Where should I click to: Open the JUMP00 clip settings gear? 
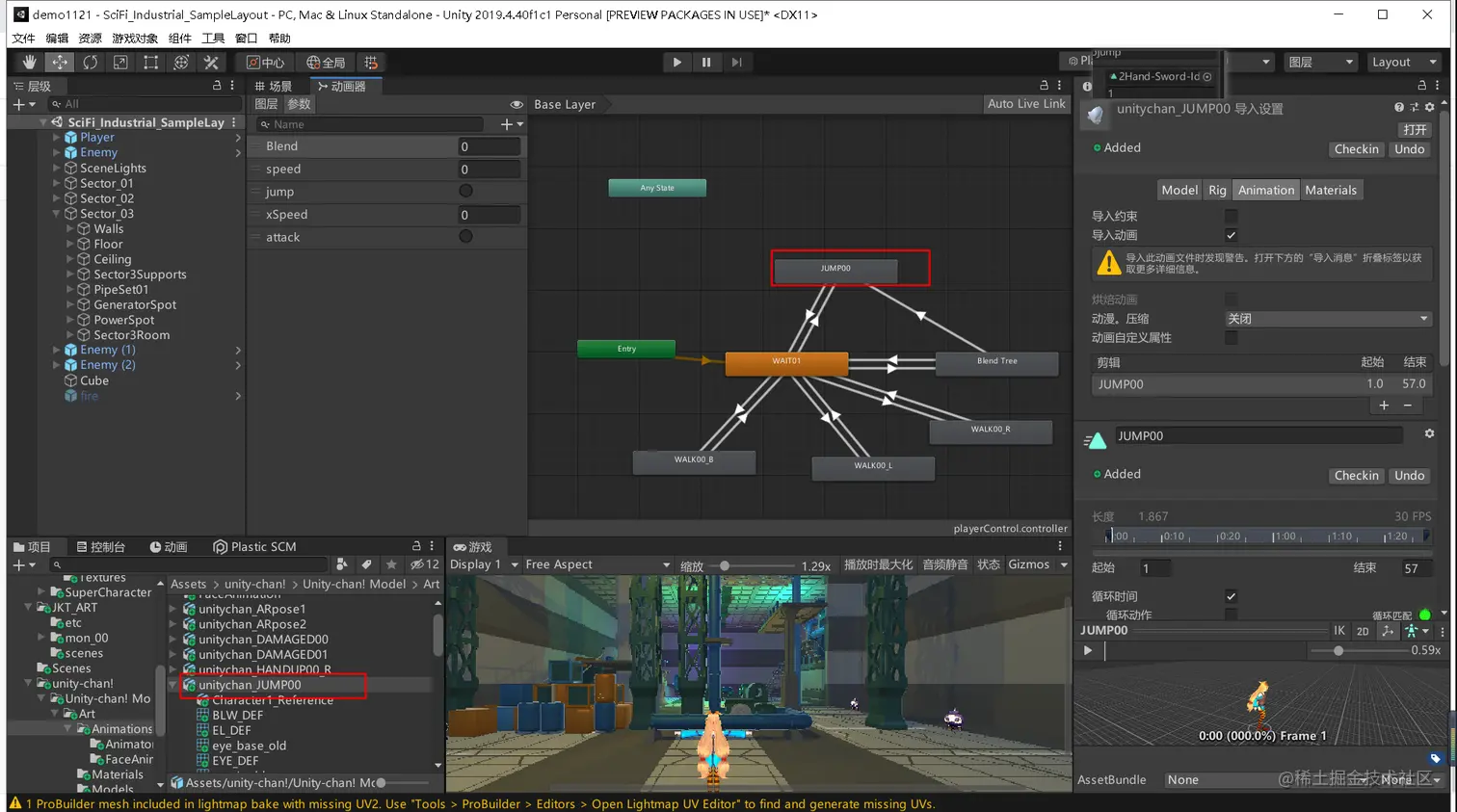point(1430,434)
